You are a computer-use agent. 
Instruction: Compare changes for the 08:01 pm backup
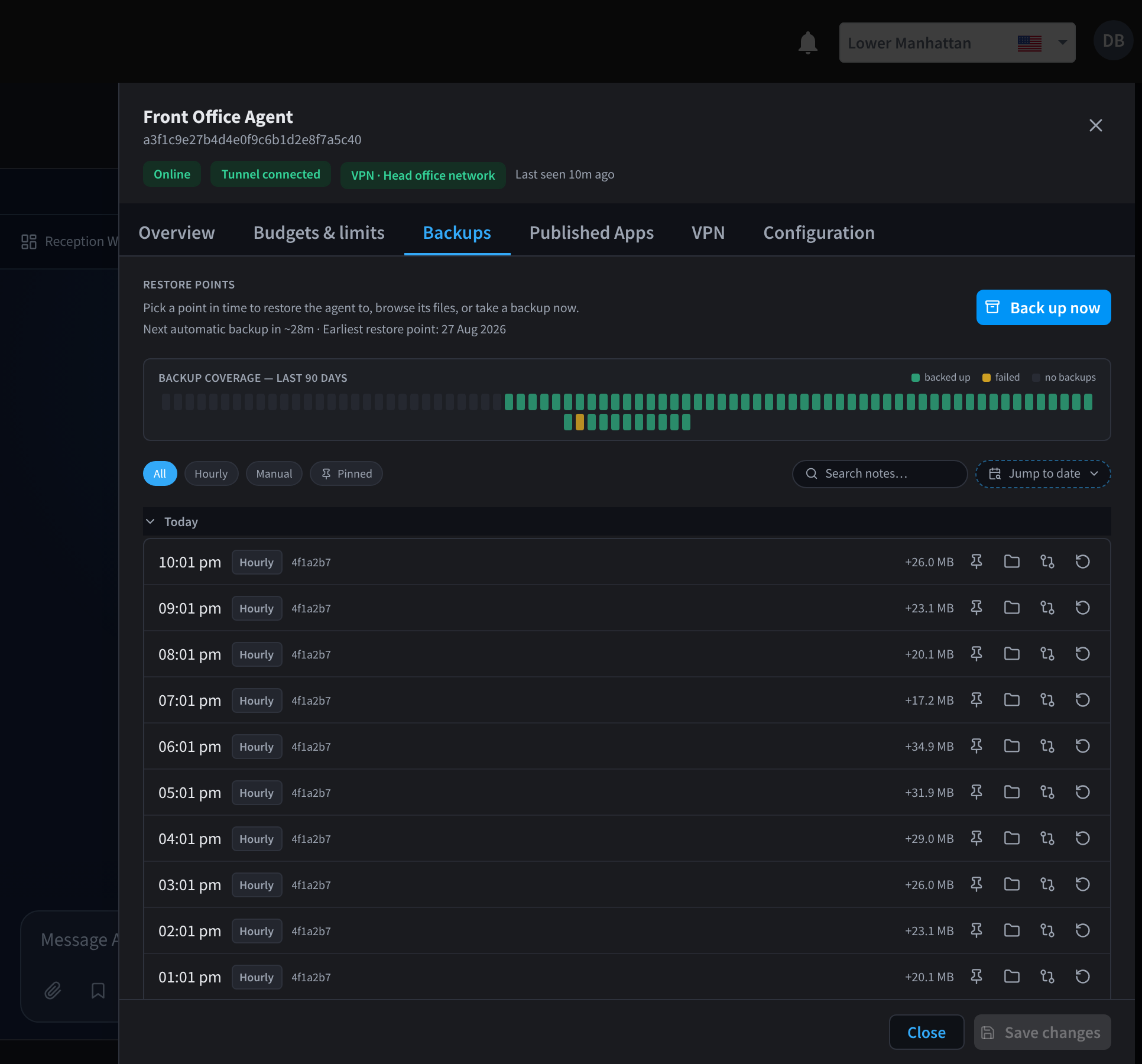tap(1047, 654)
